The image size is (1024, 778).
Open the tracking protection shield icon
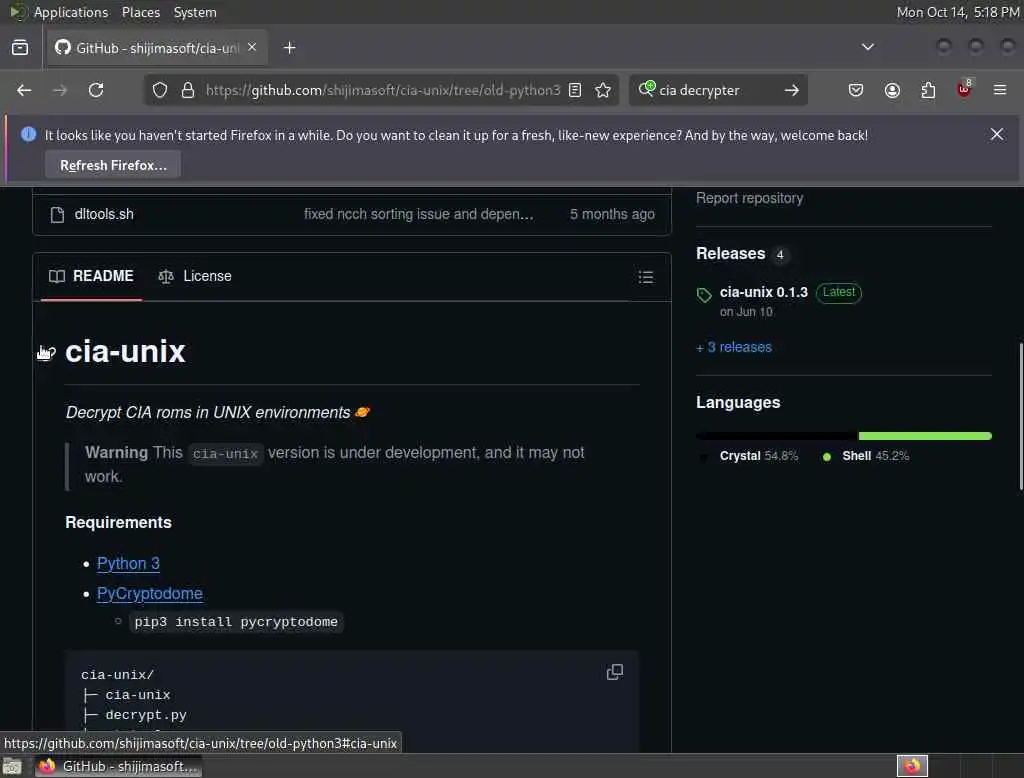click(160, 90)
